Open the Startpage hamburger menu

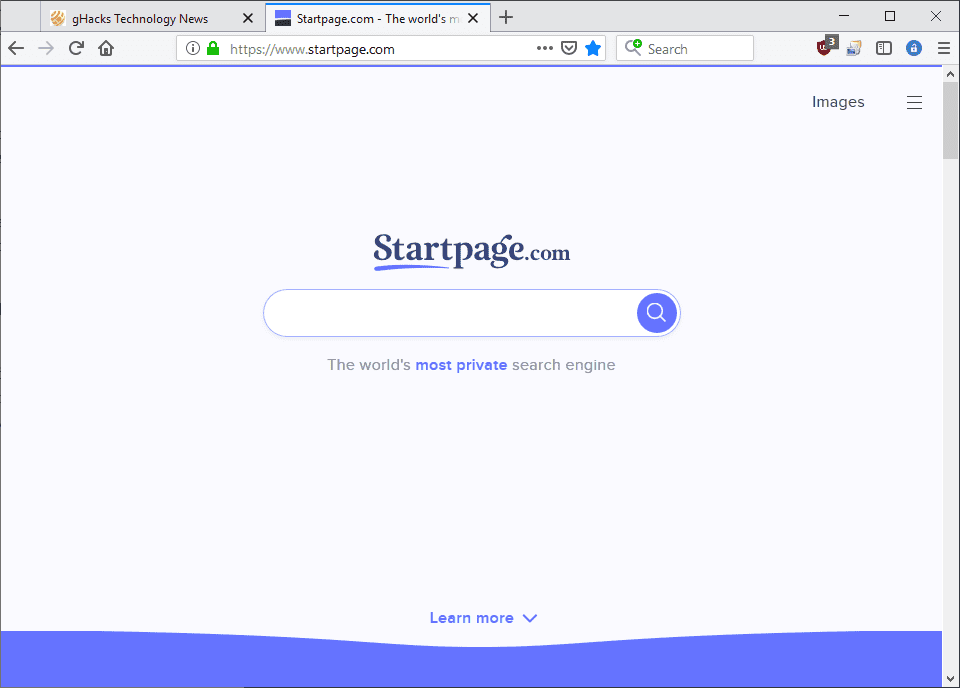[x=914, y=102]
